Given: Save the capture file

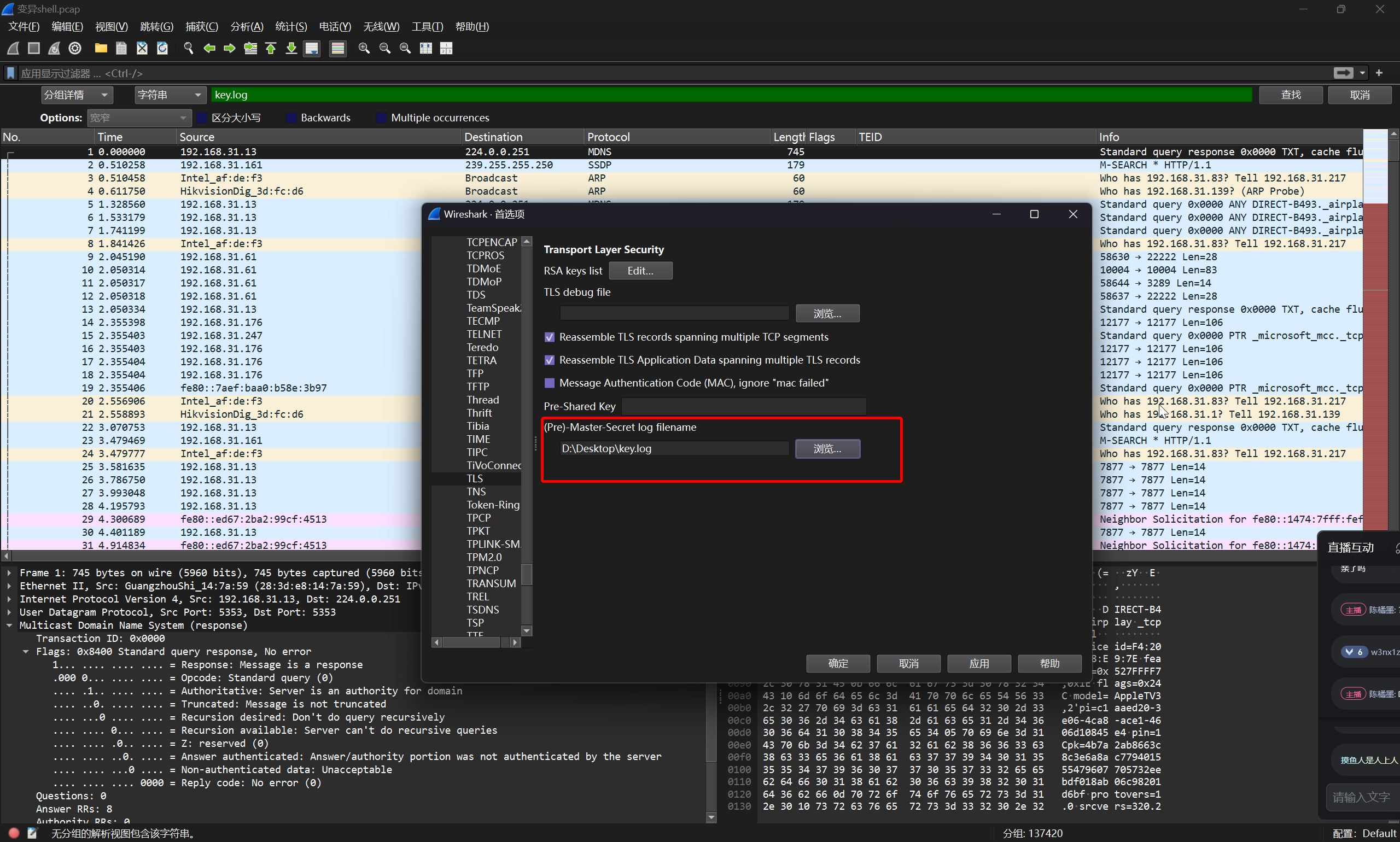Looking at the screenshot, I should [x=121, y=48].
